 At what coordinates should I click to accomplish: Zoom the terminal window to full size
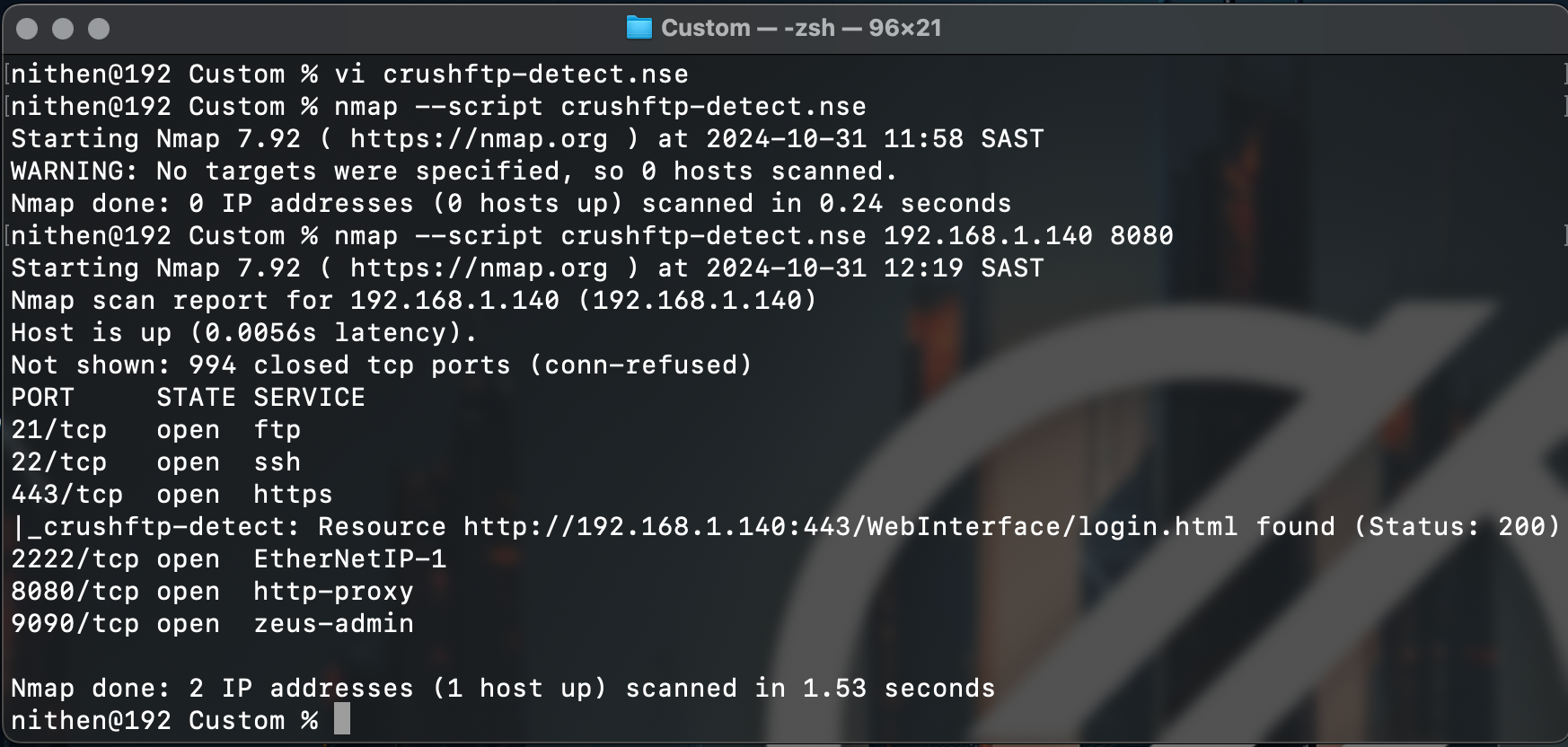99,29
